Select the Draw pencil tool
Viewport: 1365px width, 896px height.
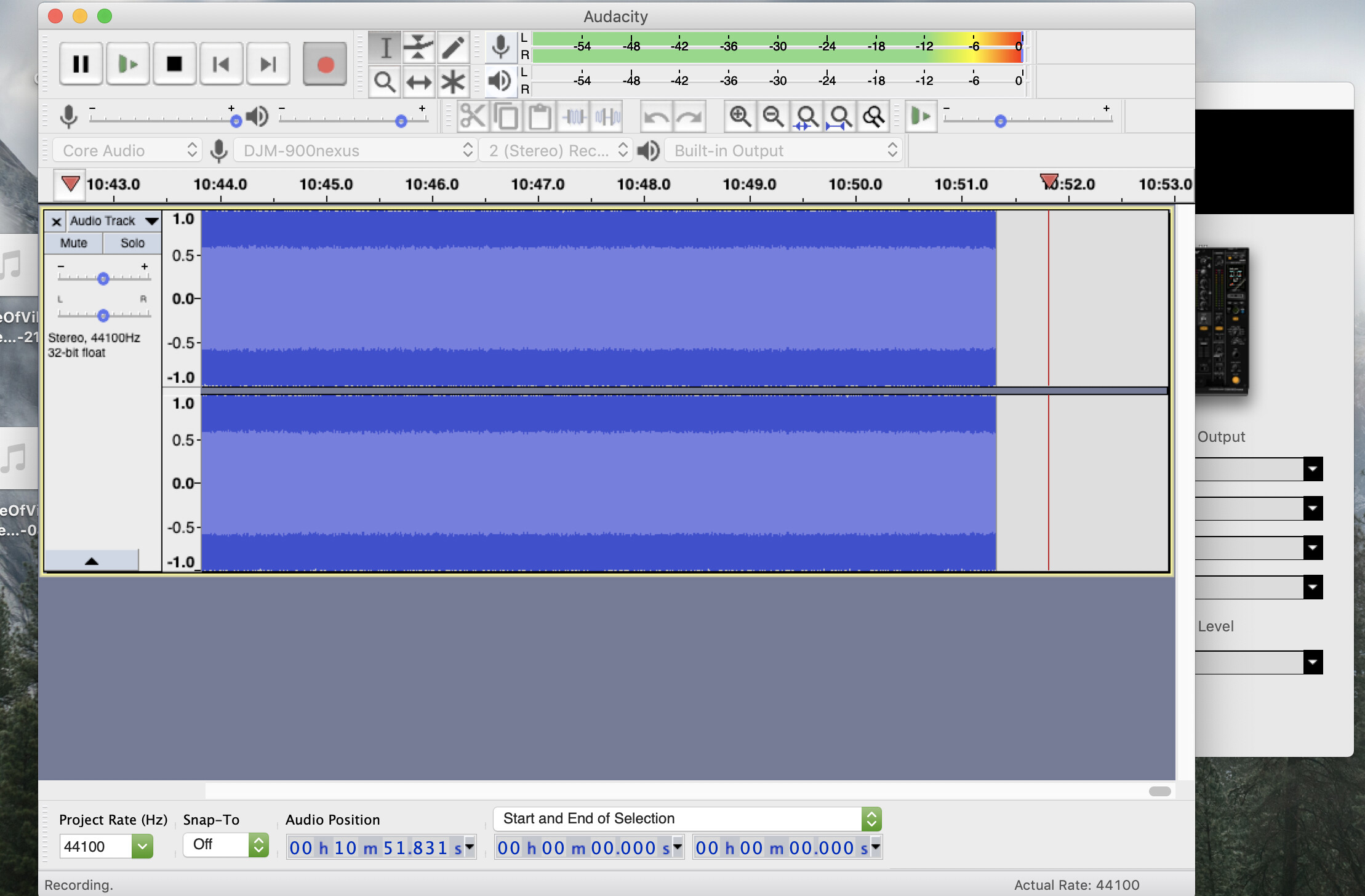453,47
